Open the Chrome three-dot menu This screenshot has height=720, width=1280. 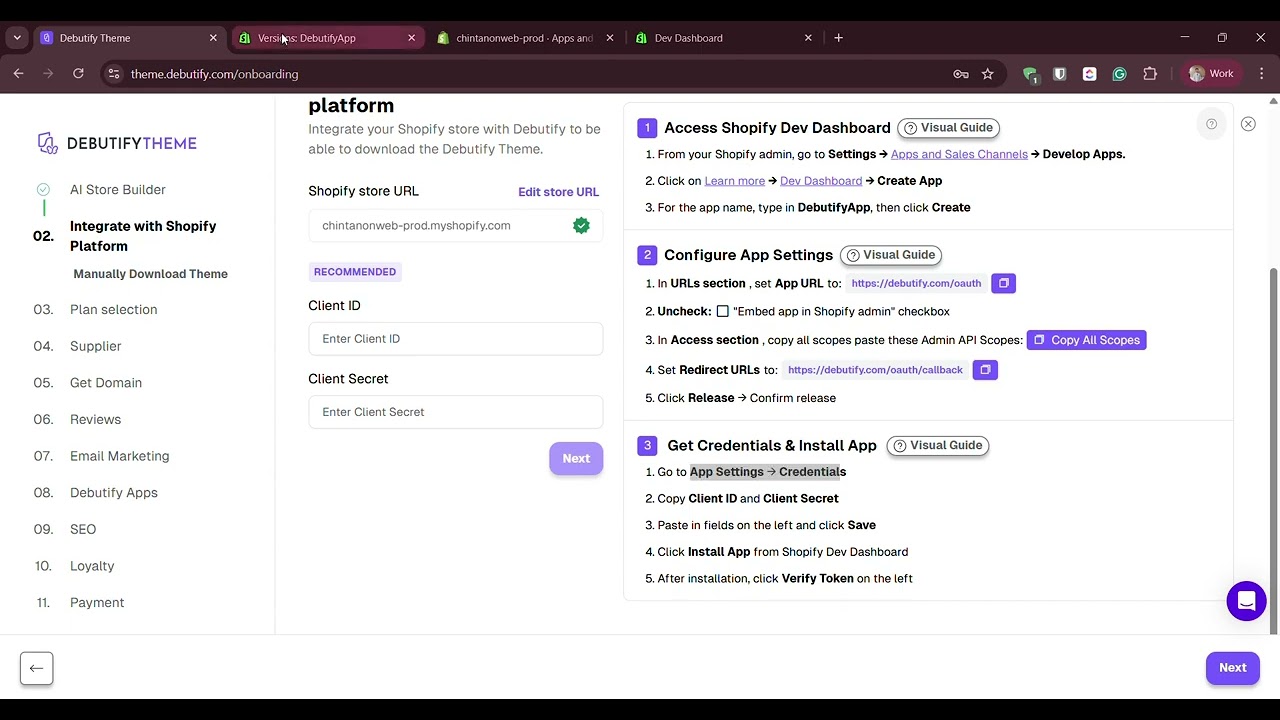pyautogui.click(x=1262, y=74)
